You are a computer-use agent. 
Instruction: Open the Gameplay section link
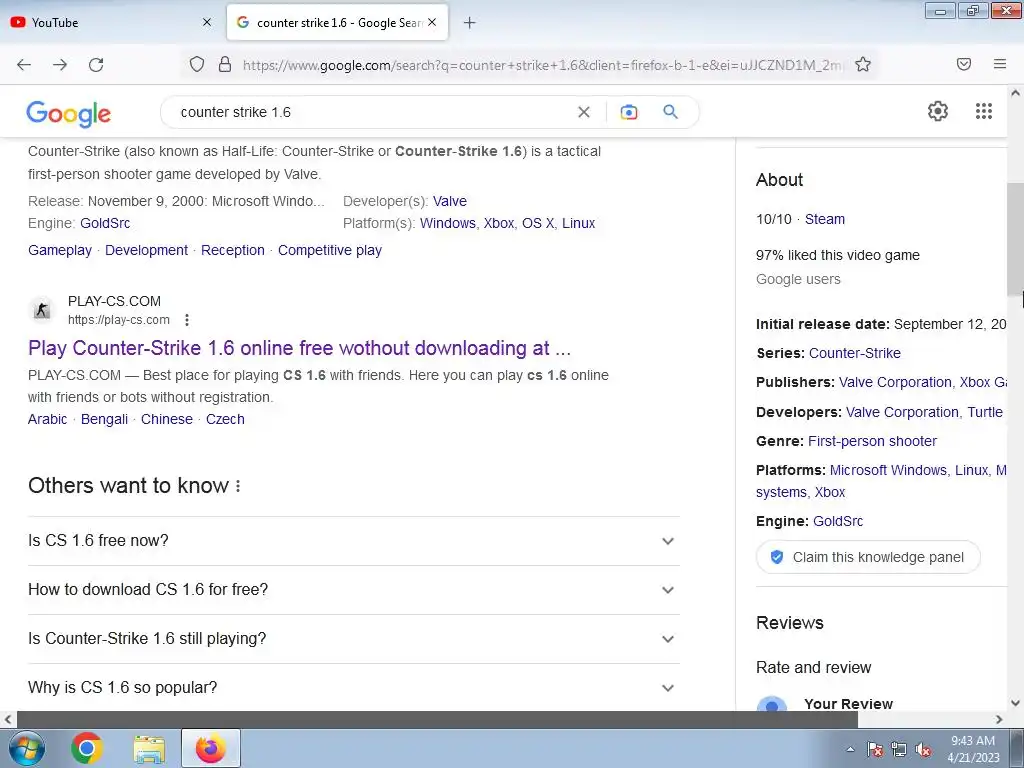click(60, 250)
